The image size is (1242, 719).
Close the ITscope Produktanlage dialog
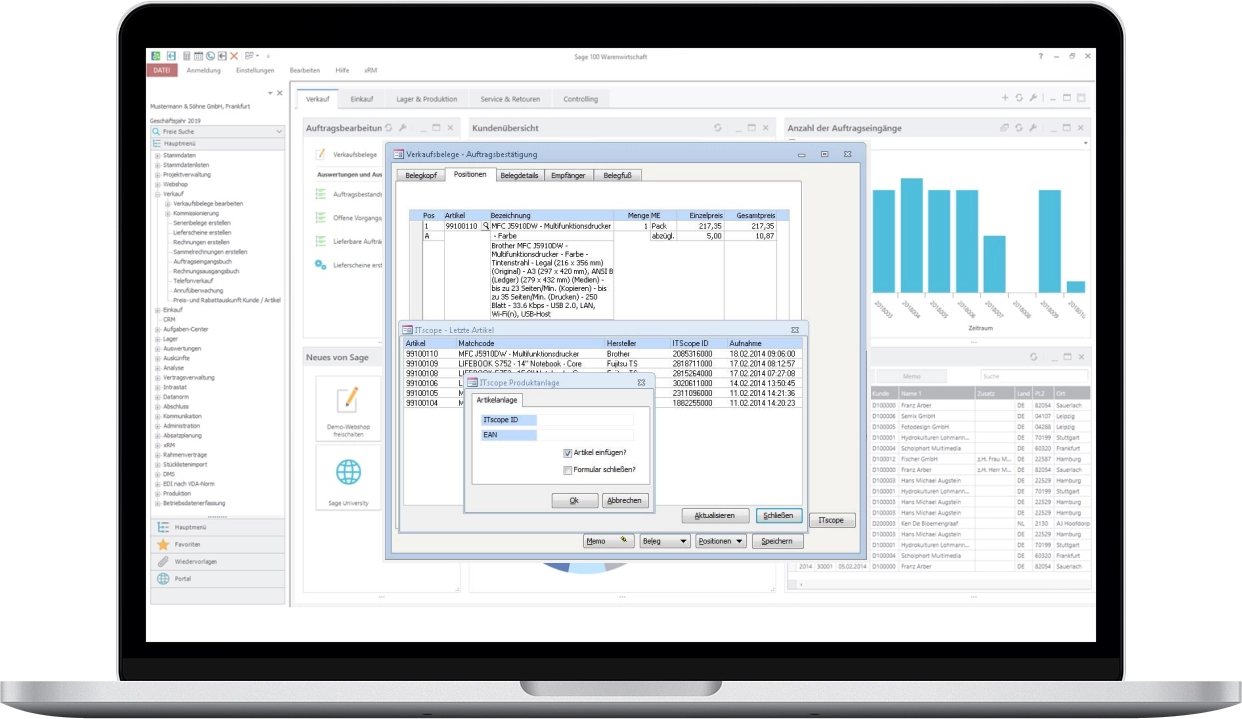click(641, 382)
